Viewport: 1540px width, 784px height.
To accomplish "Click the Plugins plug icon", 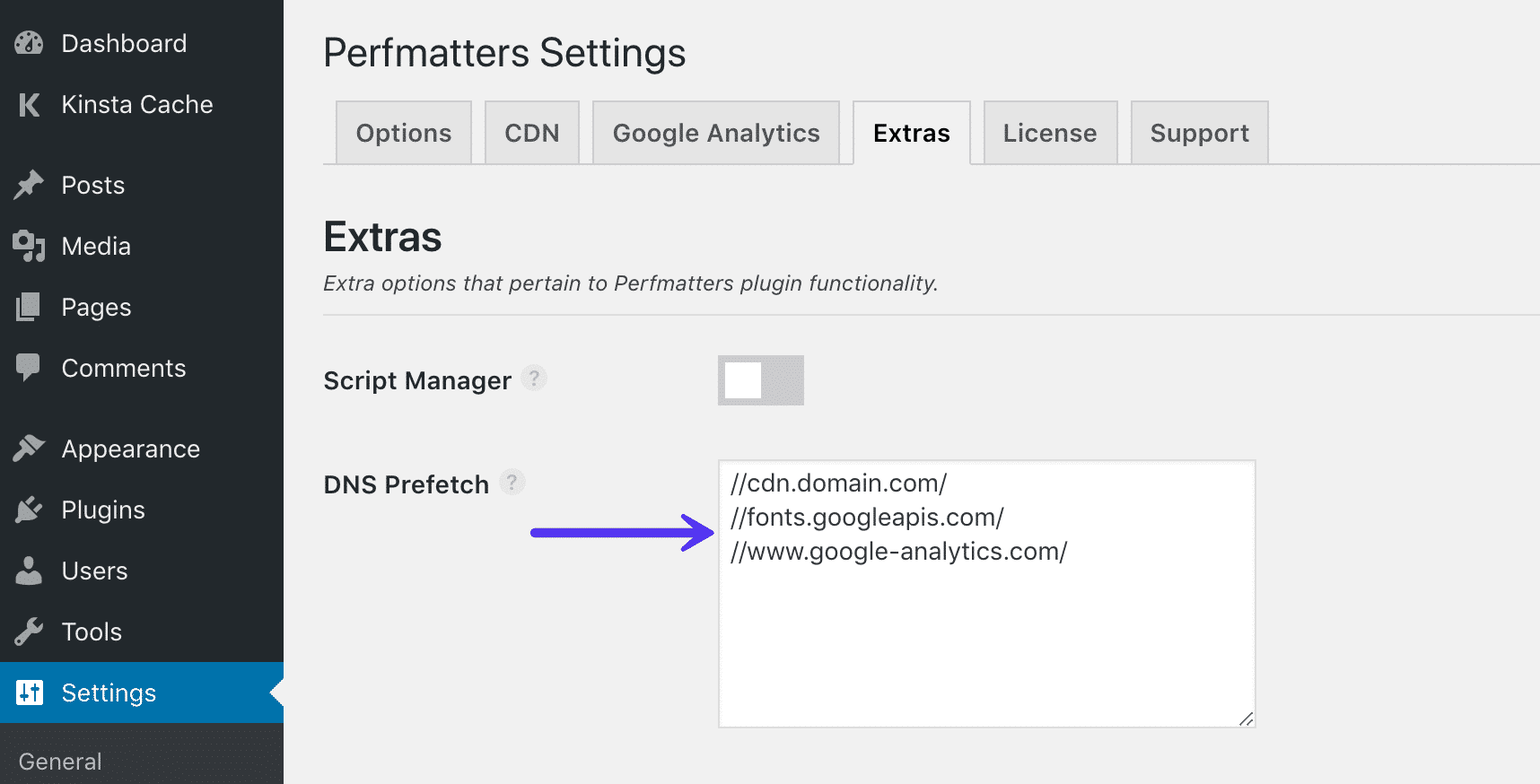I will pos(29,510).
